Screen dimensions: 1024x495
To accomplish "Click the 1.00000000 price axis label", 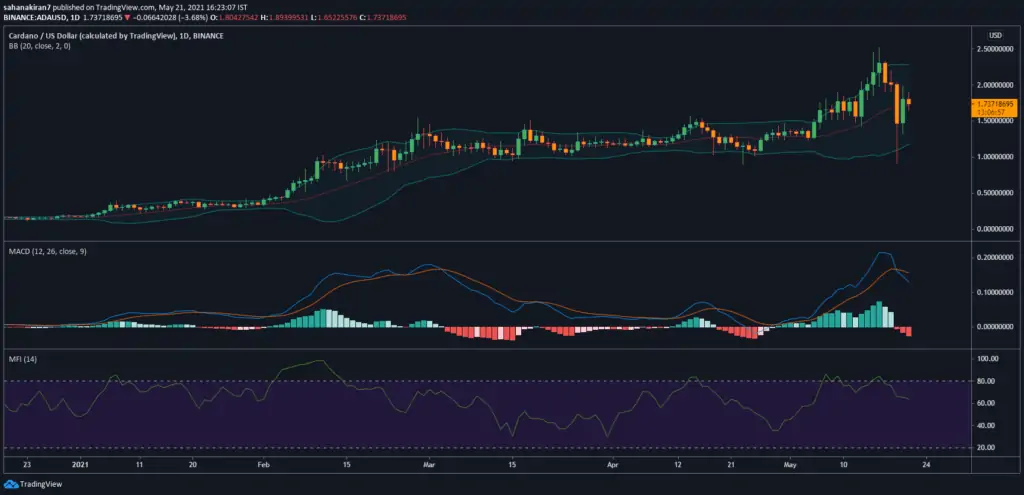I will pos(995,157).
